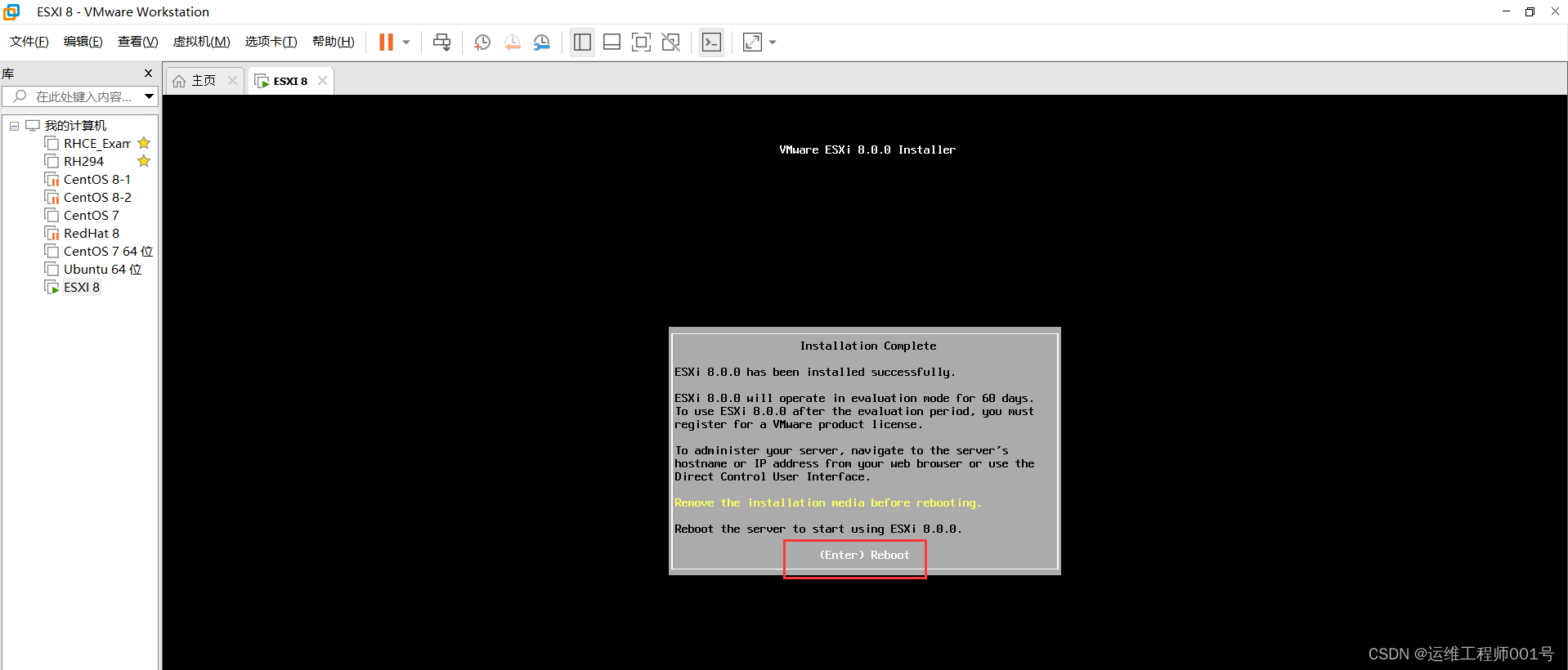Minimize the VMware Workstation window
The width and height of the screenshot is (1568, 670).
click(x=1506, y=11)
